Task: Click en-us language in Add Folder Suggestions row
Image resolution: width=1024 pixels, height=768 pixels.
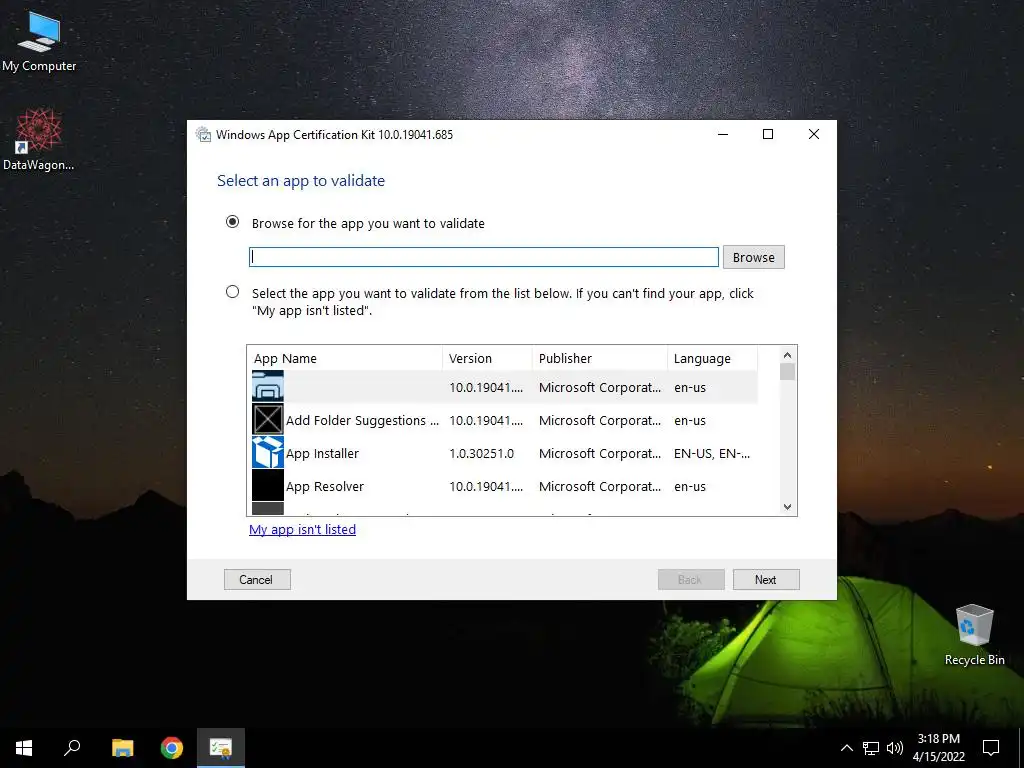Action: coord(690,421)
